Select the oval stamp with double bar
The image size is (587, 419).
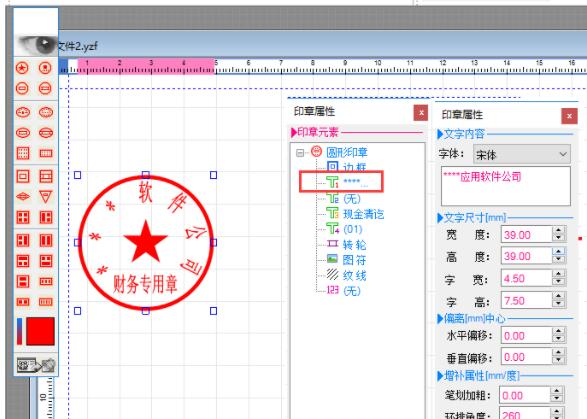[x=46, y=133]
